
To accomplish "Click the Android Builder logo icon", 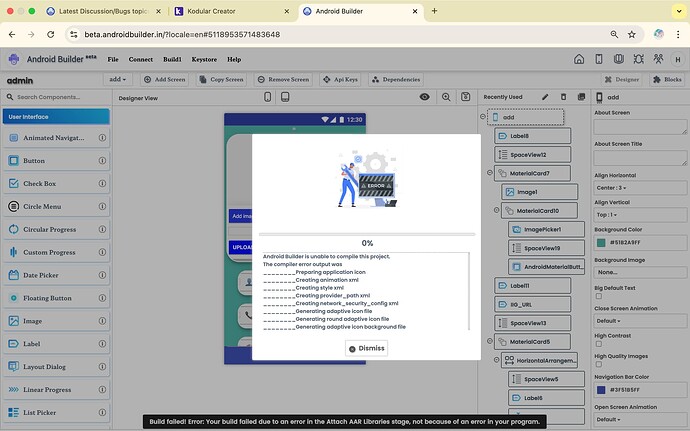I will click(x=14, y=59).
